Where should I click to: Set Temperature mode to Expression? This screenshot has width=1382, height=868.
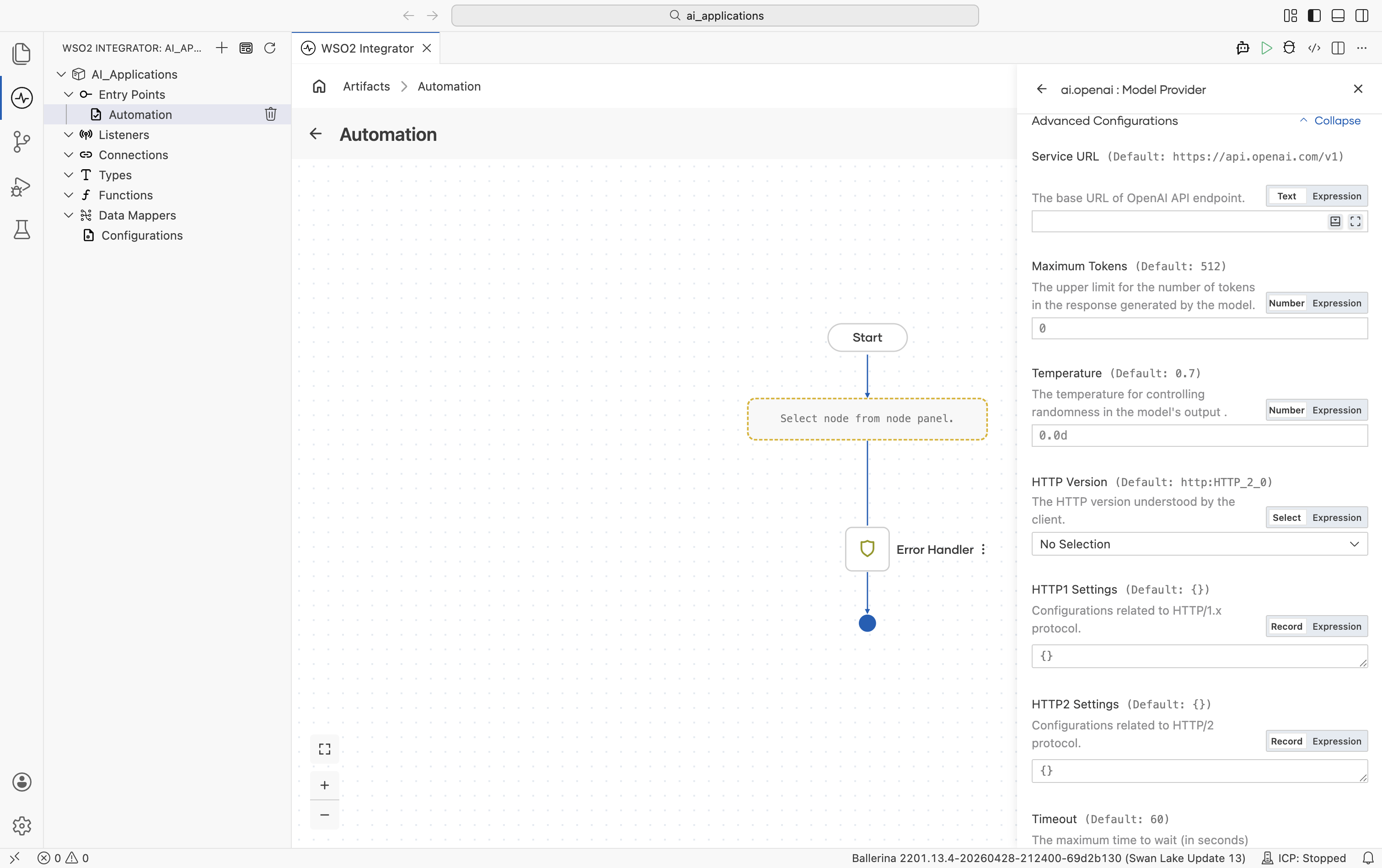click(x=1337, y=410)
